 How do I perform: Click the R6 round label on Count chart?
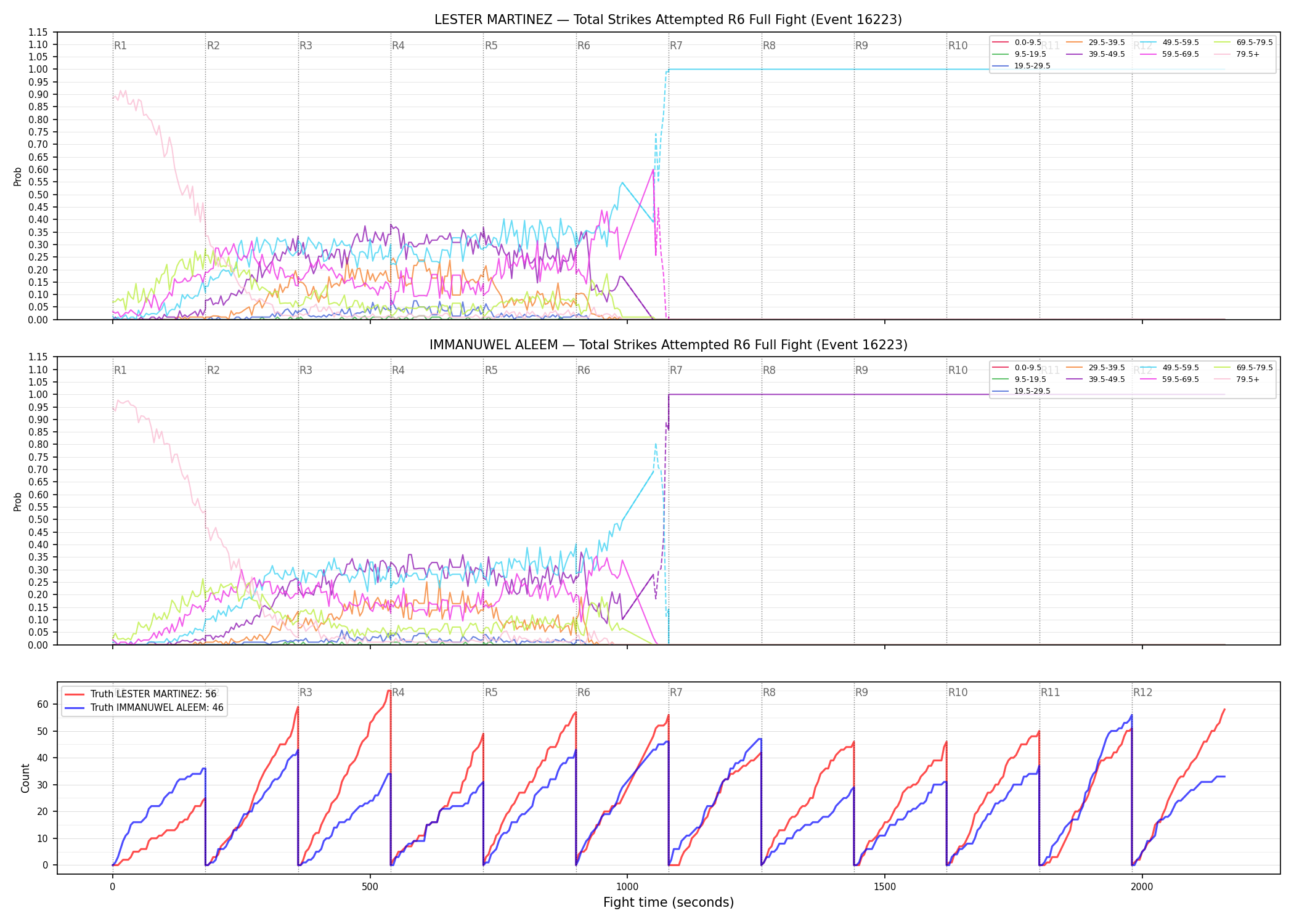pyautogui.click(x=584, y=692)
